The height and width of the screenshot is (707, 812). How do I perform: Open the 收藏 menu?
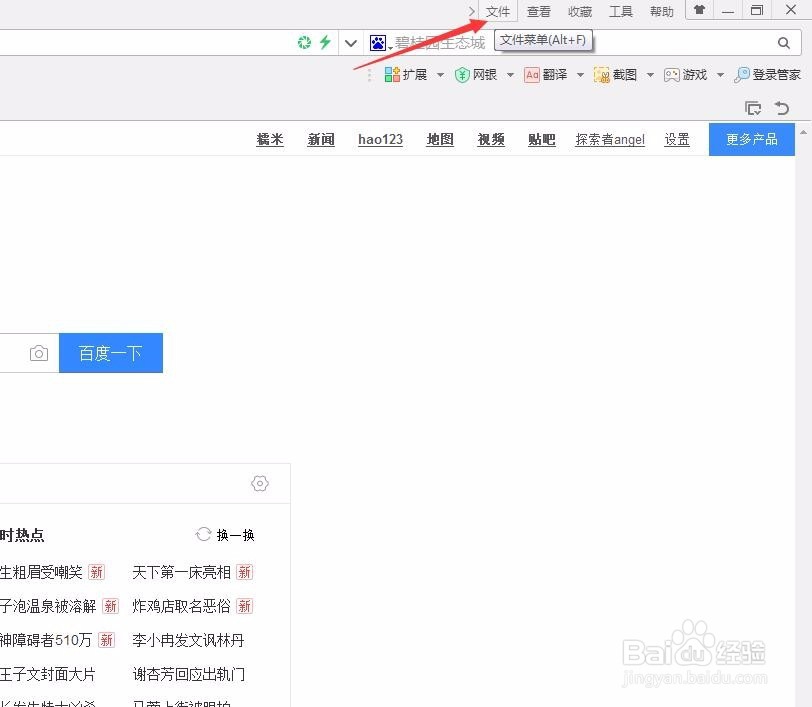pos(579,11)
